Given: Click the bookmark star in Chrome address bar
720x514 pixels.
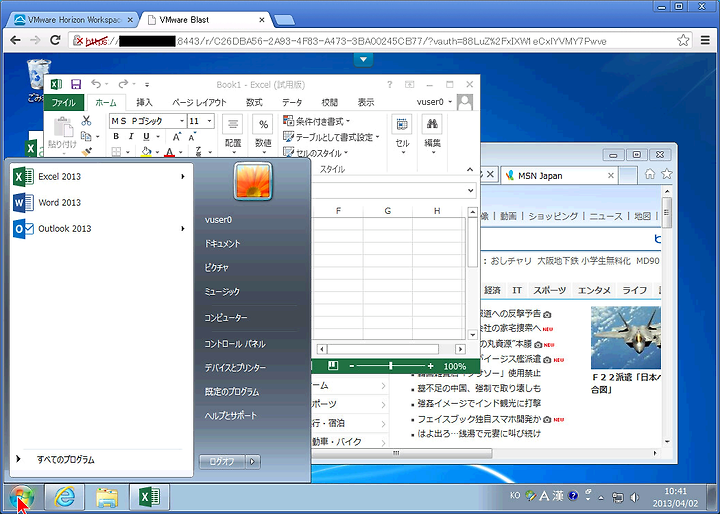Looking at the screenshot, I should pos(683,40).
